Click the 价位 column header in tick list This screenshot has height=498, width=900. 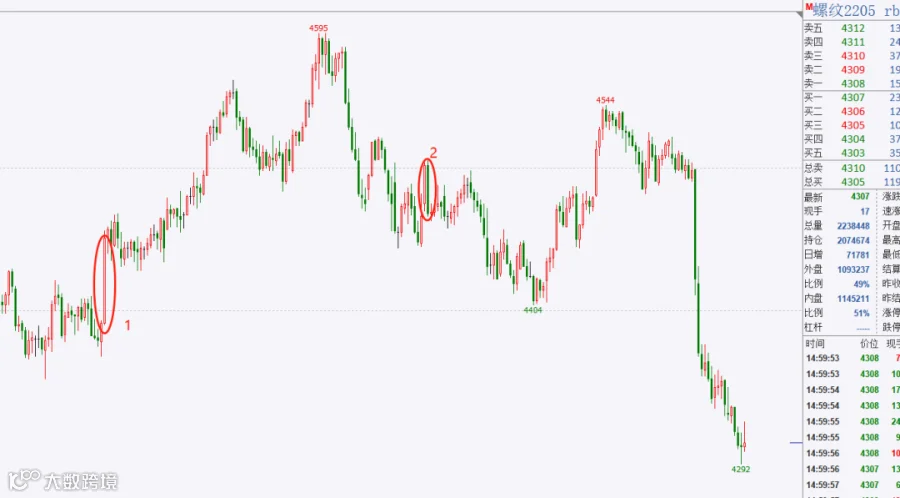pos(869,344)
